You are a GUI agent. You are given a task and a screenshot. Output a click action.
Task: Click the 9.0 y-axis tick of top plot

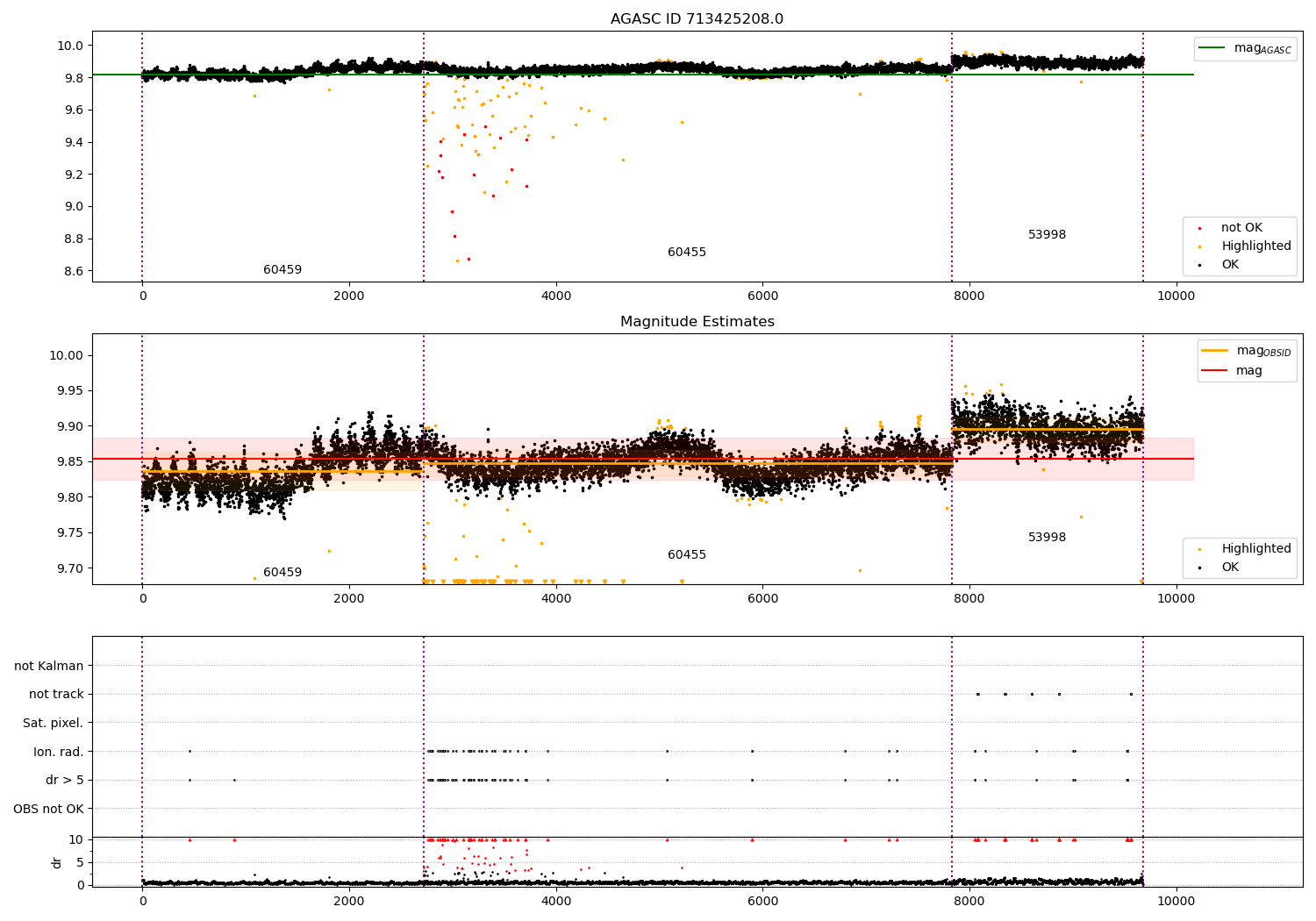[72, 207]
